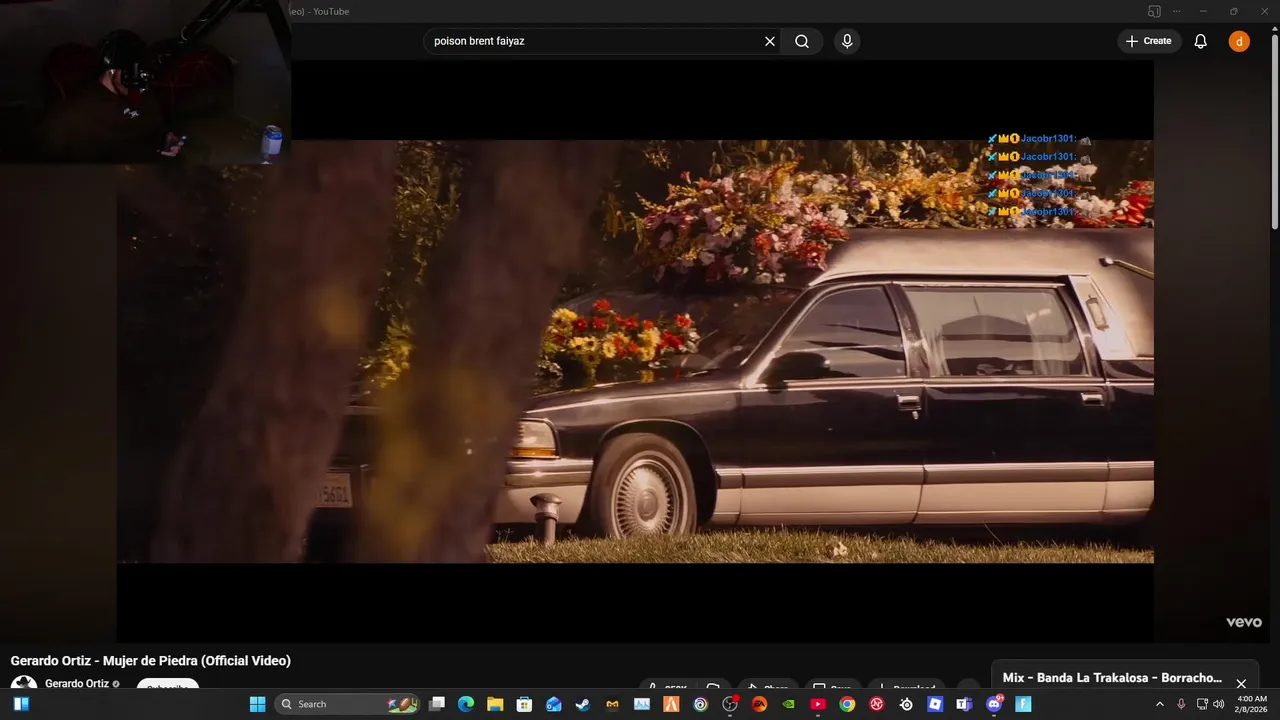Screen dimensions: 1280x720
Task: Open Discord from the taskbar
Action: (x=995, y=704)
